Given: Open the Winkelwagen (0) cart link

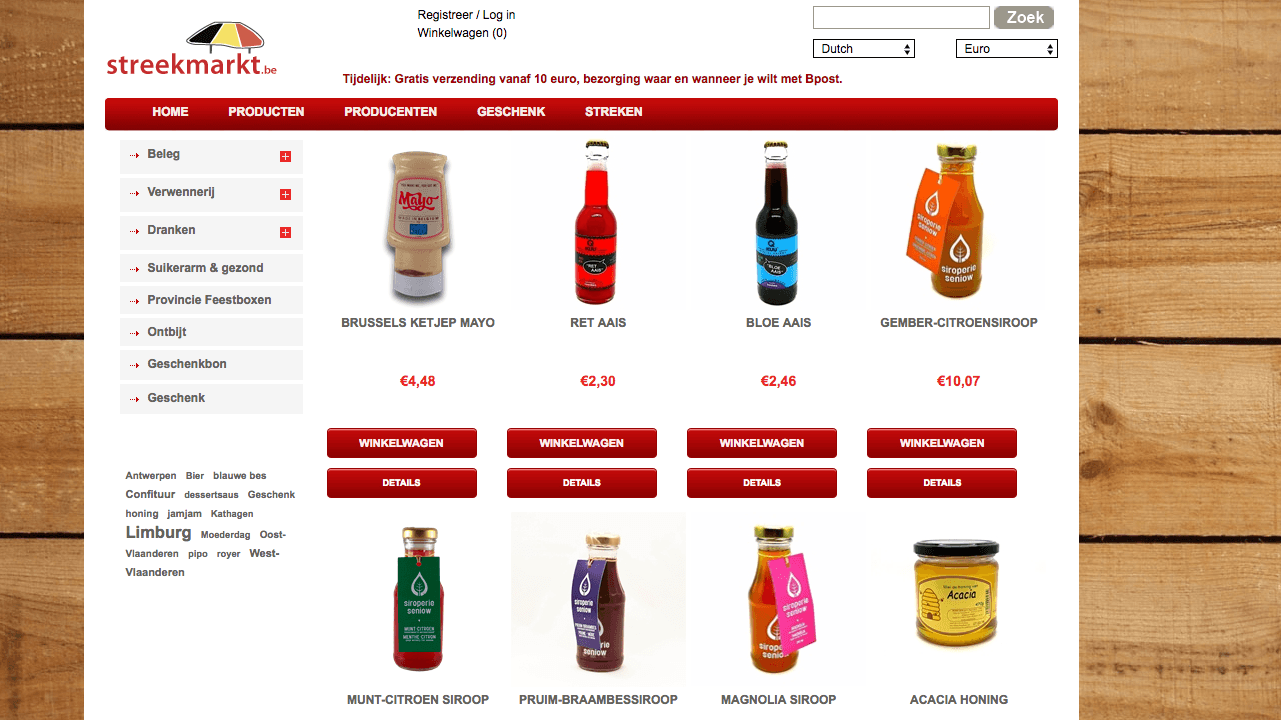Looking at the screenshot, I should pos(462,33).
